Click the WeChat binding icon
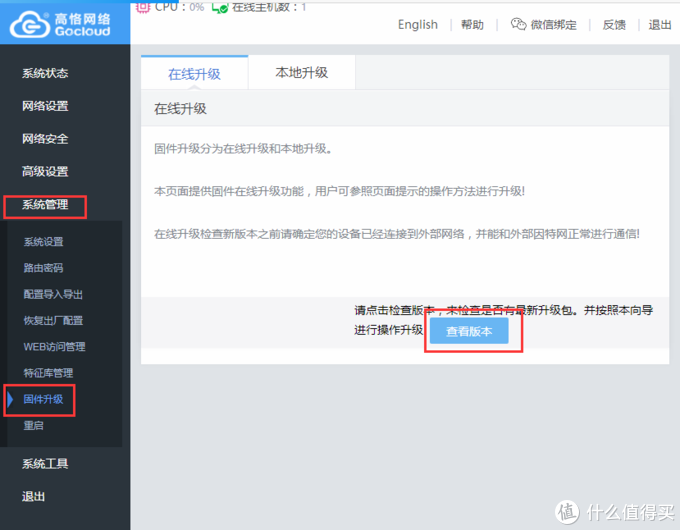Image resolution: width=680 pixels, height=530 pixels. point(518,24)
